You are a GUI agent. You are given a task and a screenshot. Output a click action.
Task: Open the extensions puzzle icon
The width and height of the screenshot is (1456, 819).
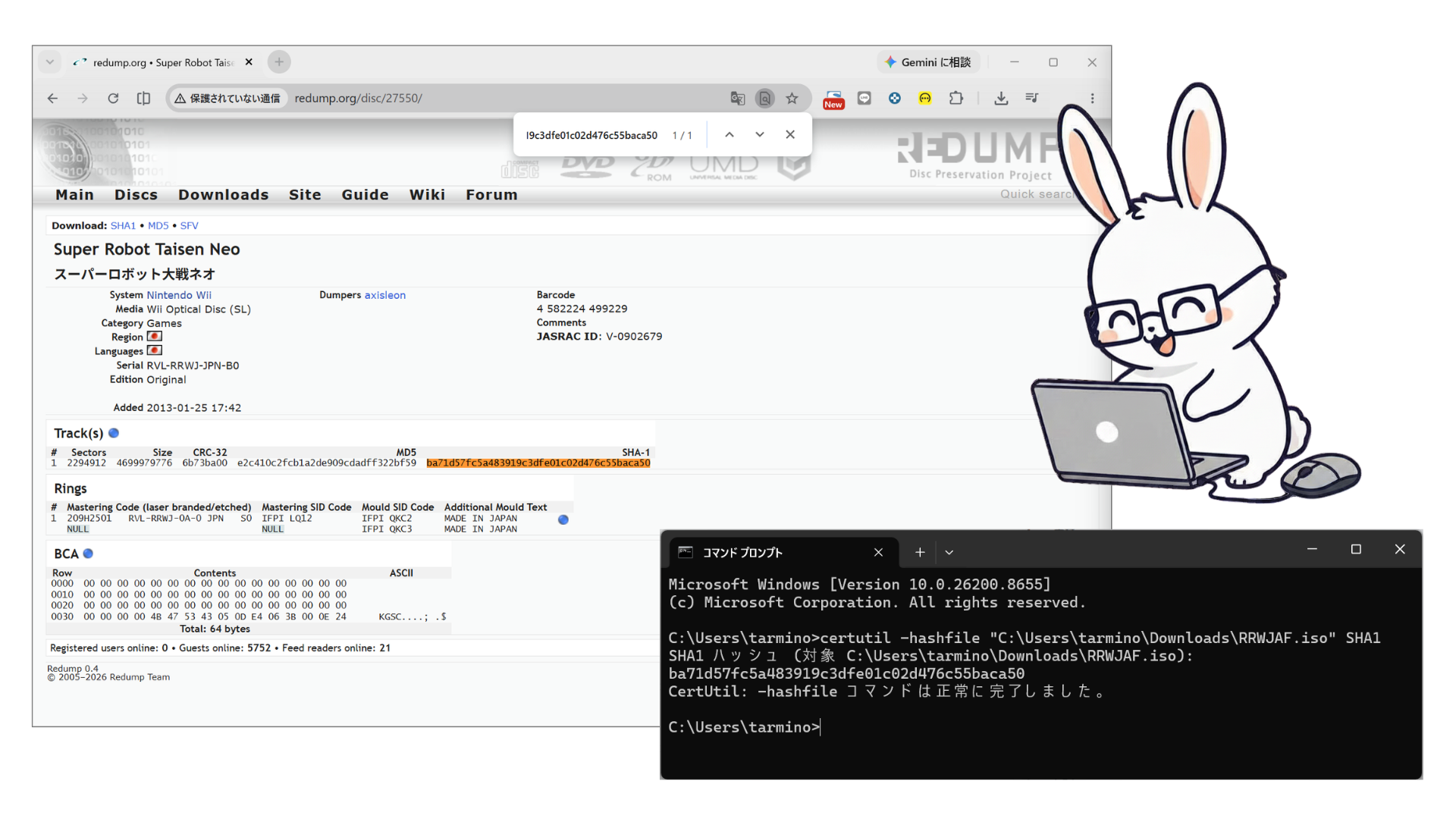tap(955, 99)
